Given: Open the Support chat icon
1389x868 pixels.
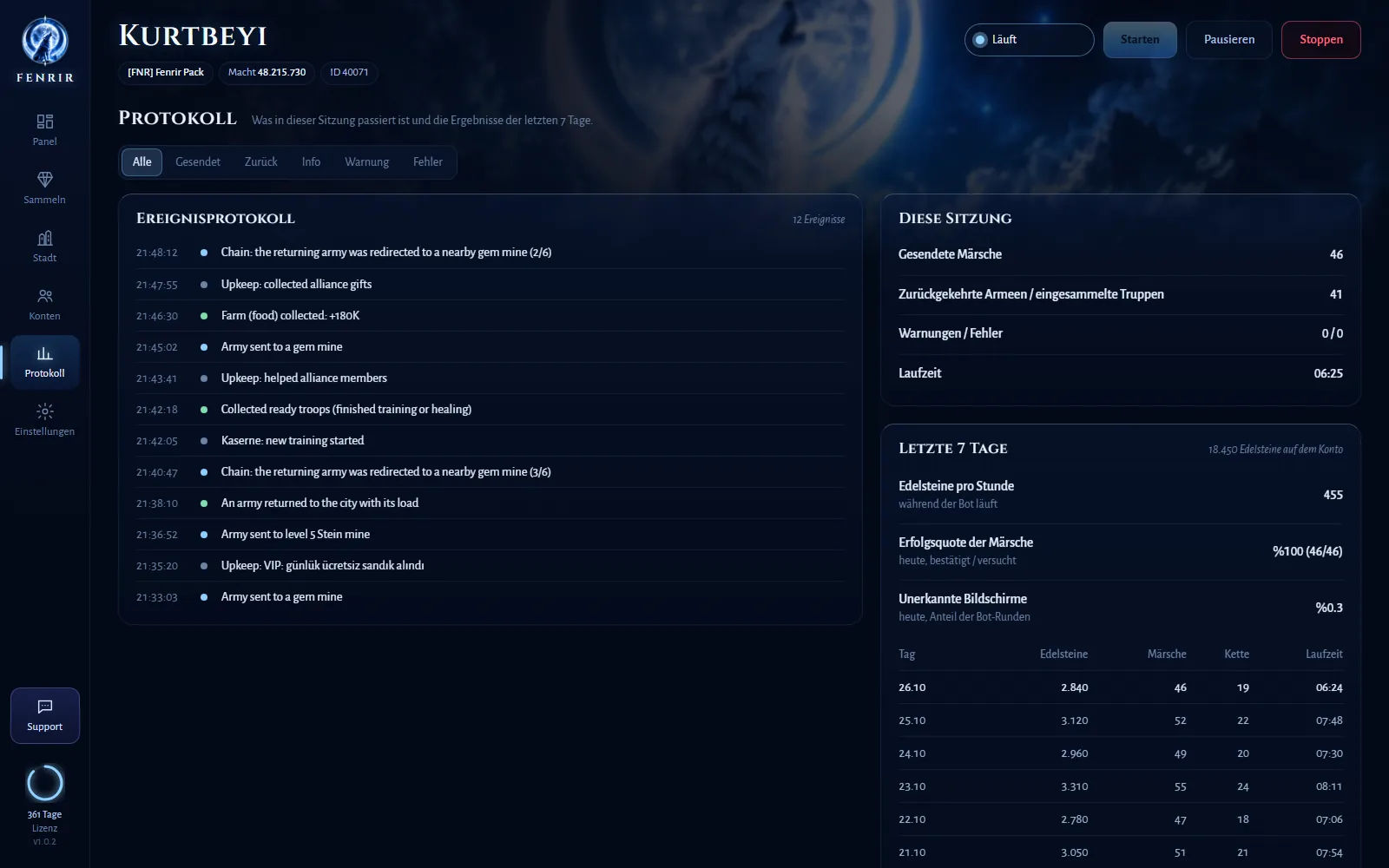Looking at the screenshot, I should point(44,707).
